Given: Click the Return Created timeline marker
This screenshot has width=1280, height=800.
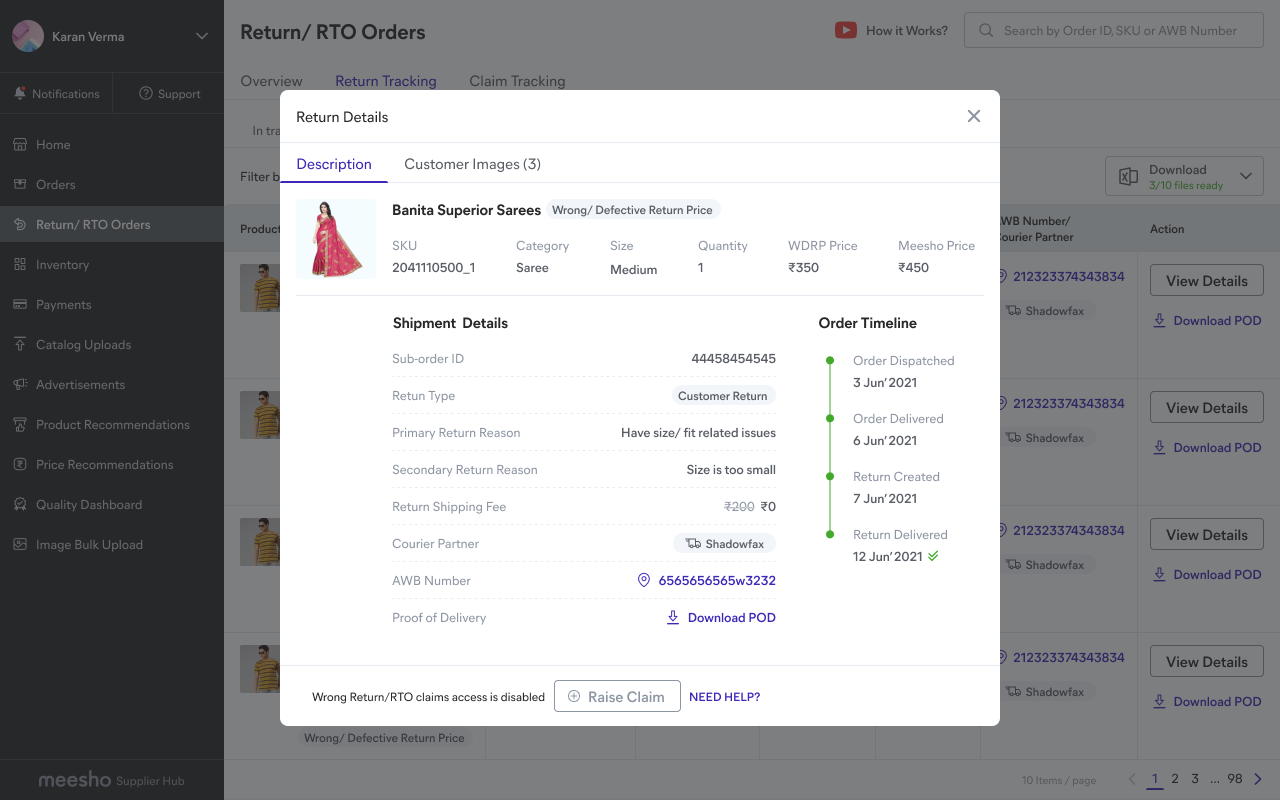Looking at the screenshot, I should tap(829, 476).
